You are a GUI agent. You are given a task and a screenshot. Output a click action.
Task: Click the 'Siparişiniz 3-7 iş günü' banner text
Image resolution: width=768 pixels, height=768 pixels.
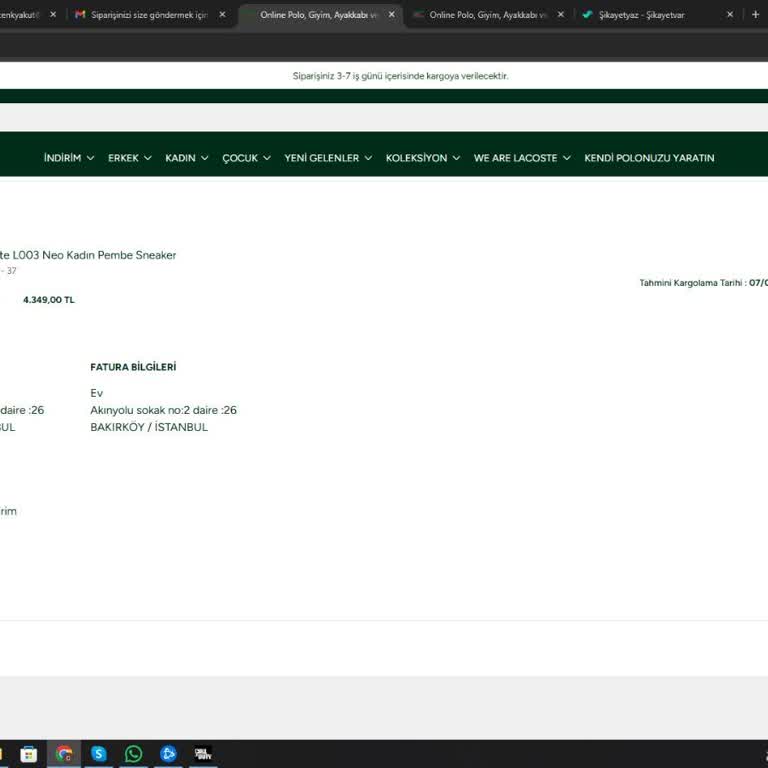400,76
